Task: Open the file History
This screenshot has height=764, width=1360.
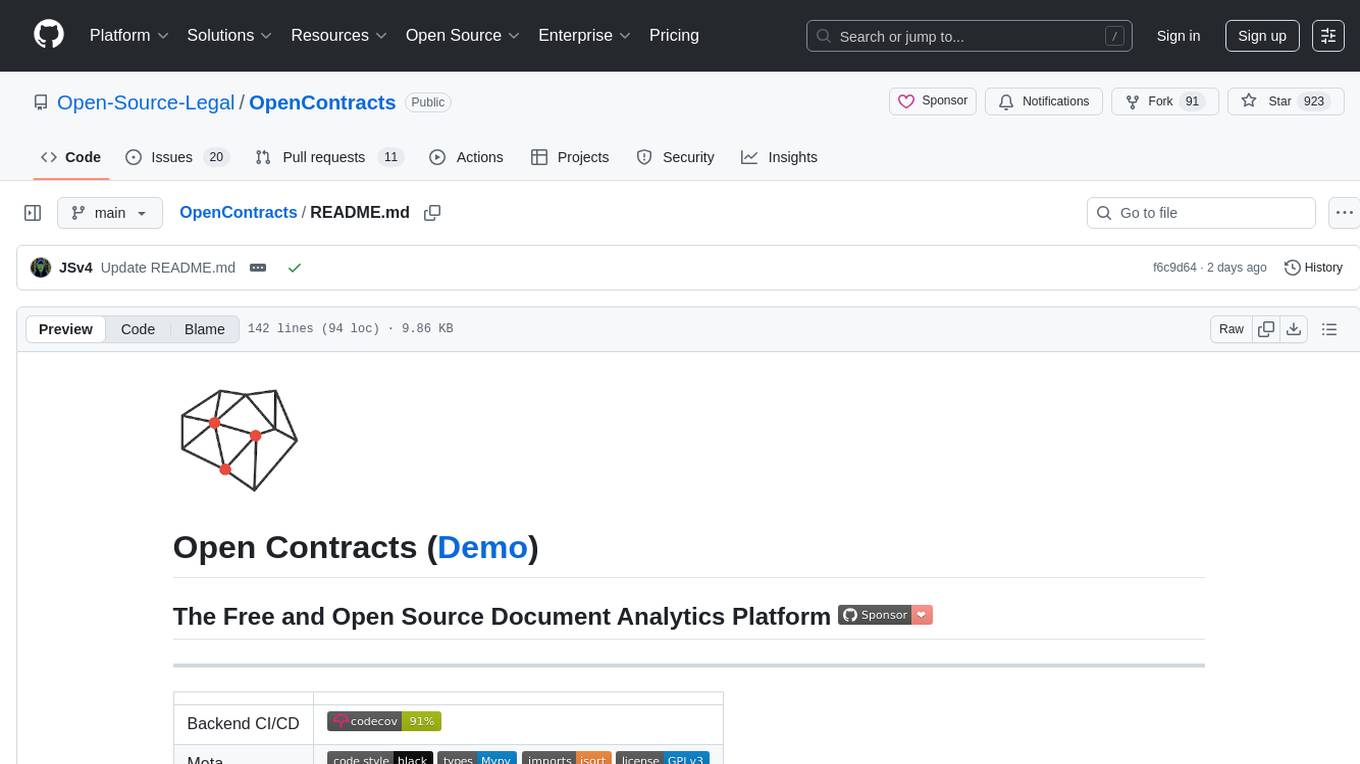Action: point(1313,267)
